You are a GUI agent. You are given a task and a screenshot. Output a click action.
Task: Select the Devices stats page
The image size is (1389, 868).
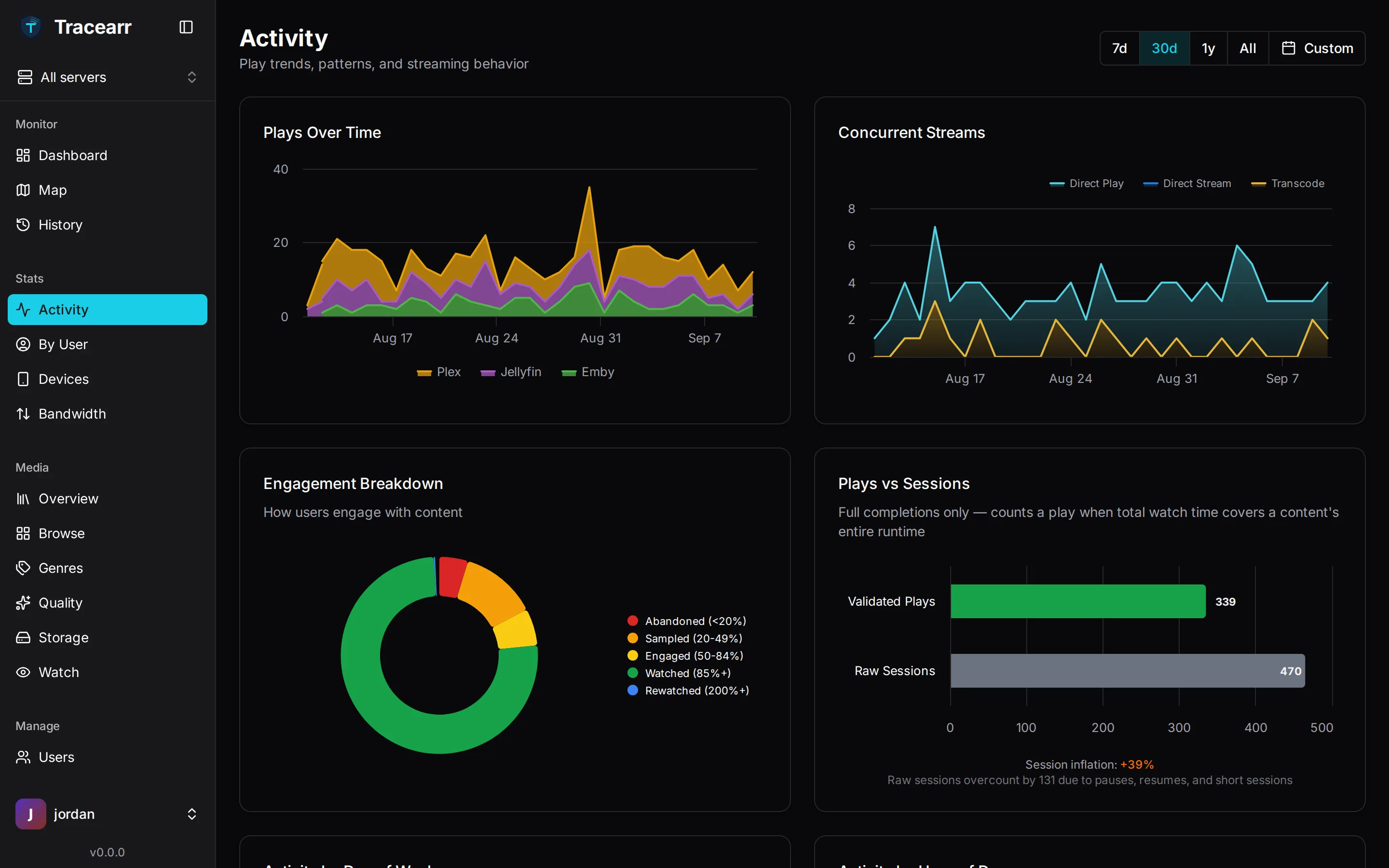[x=108, y=379]
